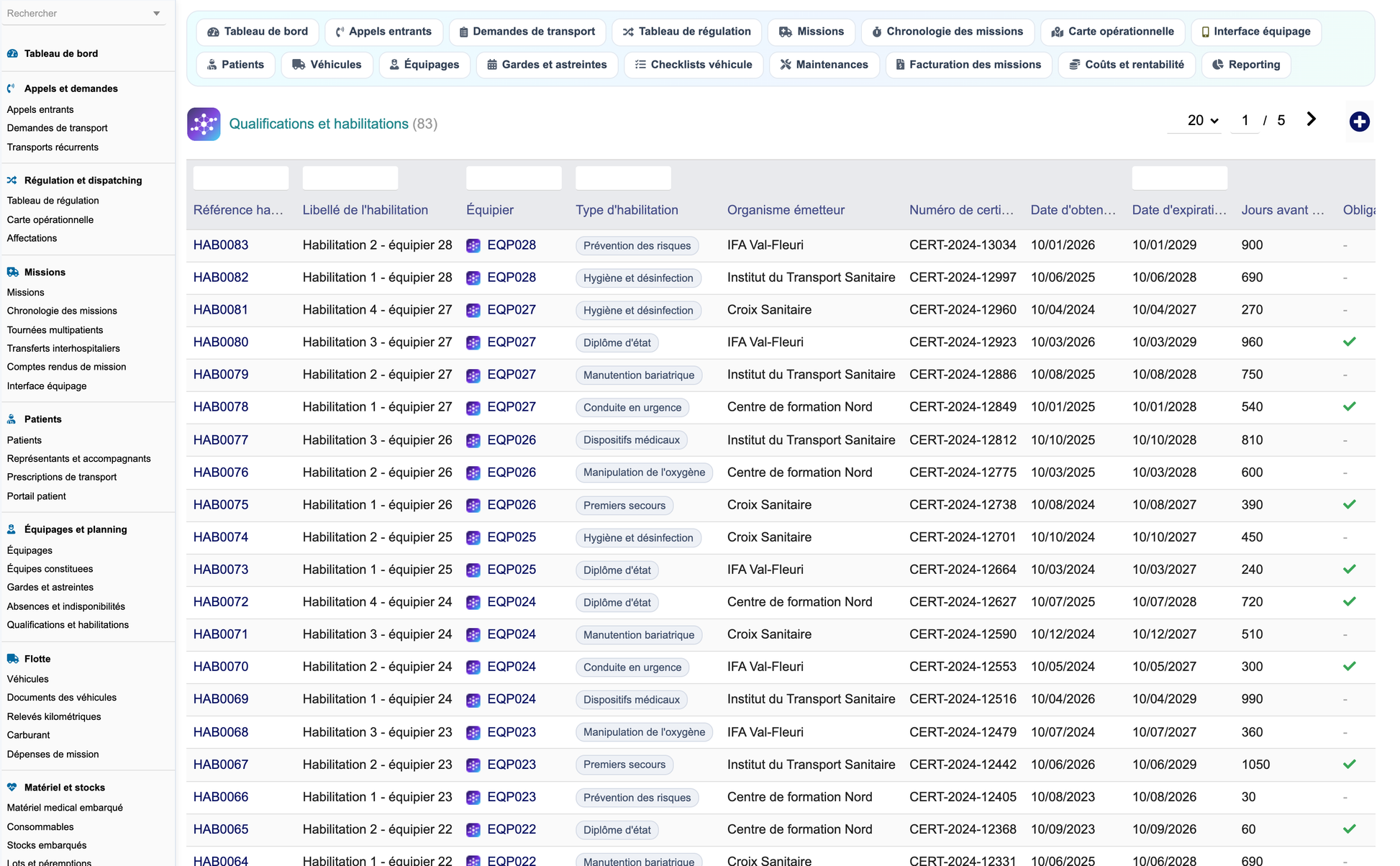The height and width of the screenshot is (866, 1400).
Task: Open record link HAB0079
Action: (x=221, y=375)
